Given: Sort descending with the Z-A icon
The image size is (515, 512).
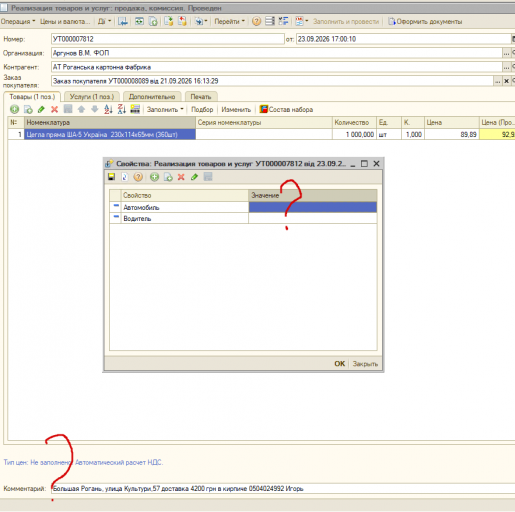Looking at the screenshot, I should point(122,109).
